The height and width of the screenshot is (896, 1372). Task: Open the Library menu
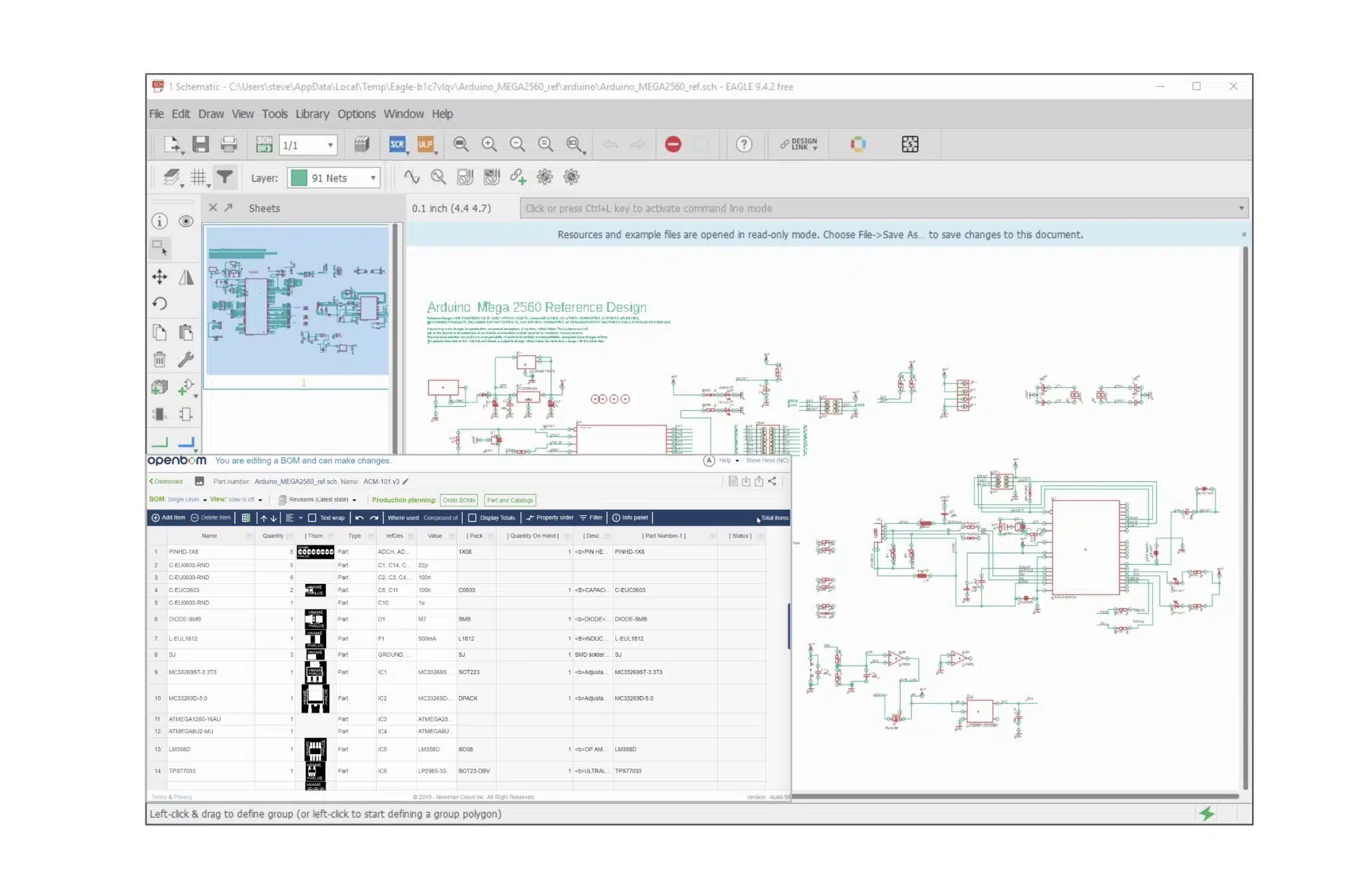coord(312,114)
